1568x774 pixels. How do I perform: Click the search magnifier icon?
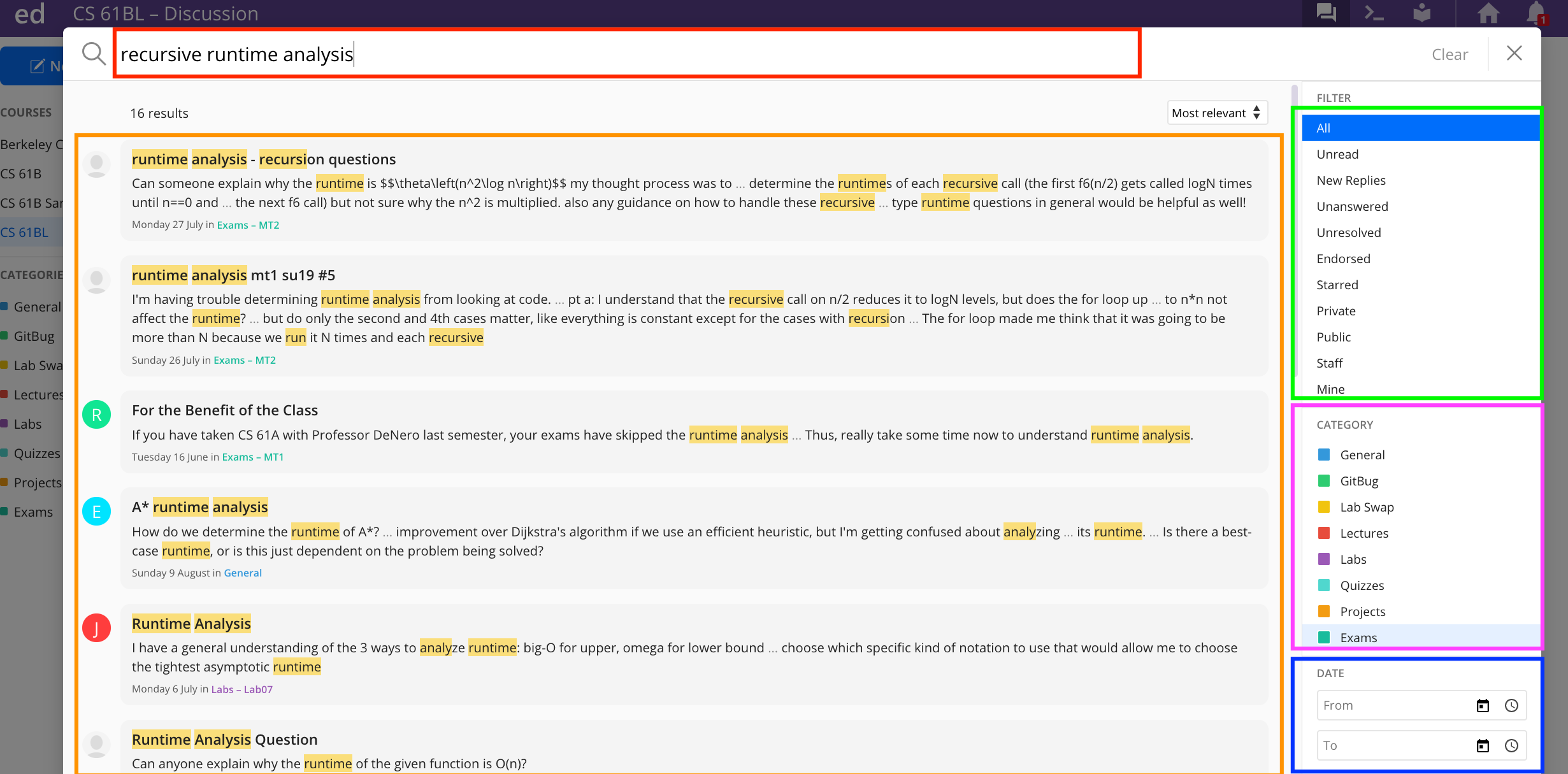pos(94,54)
